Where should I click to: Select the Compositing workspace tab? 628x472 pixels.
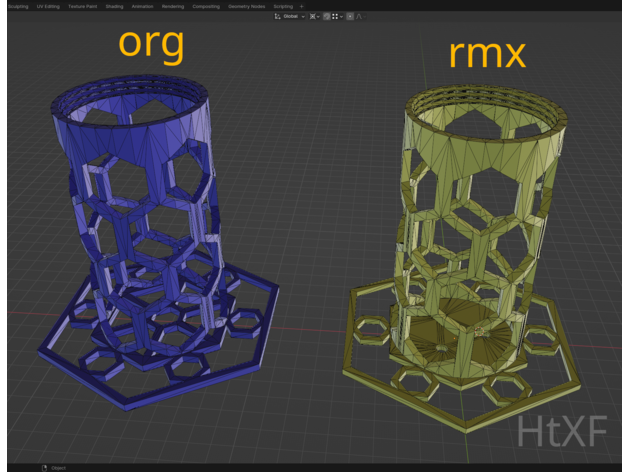pyautogui.click(x=206, y=6)
